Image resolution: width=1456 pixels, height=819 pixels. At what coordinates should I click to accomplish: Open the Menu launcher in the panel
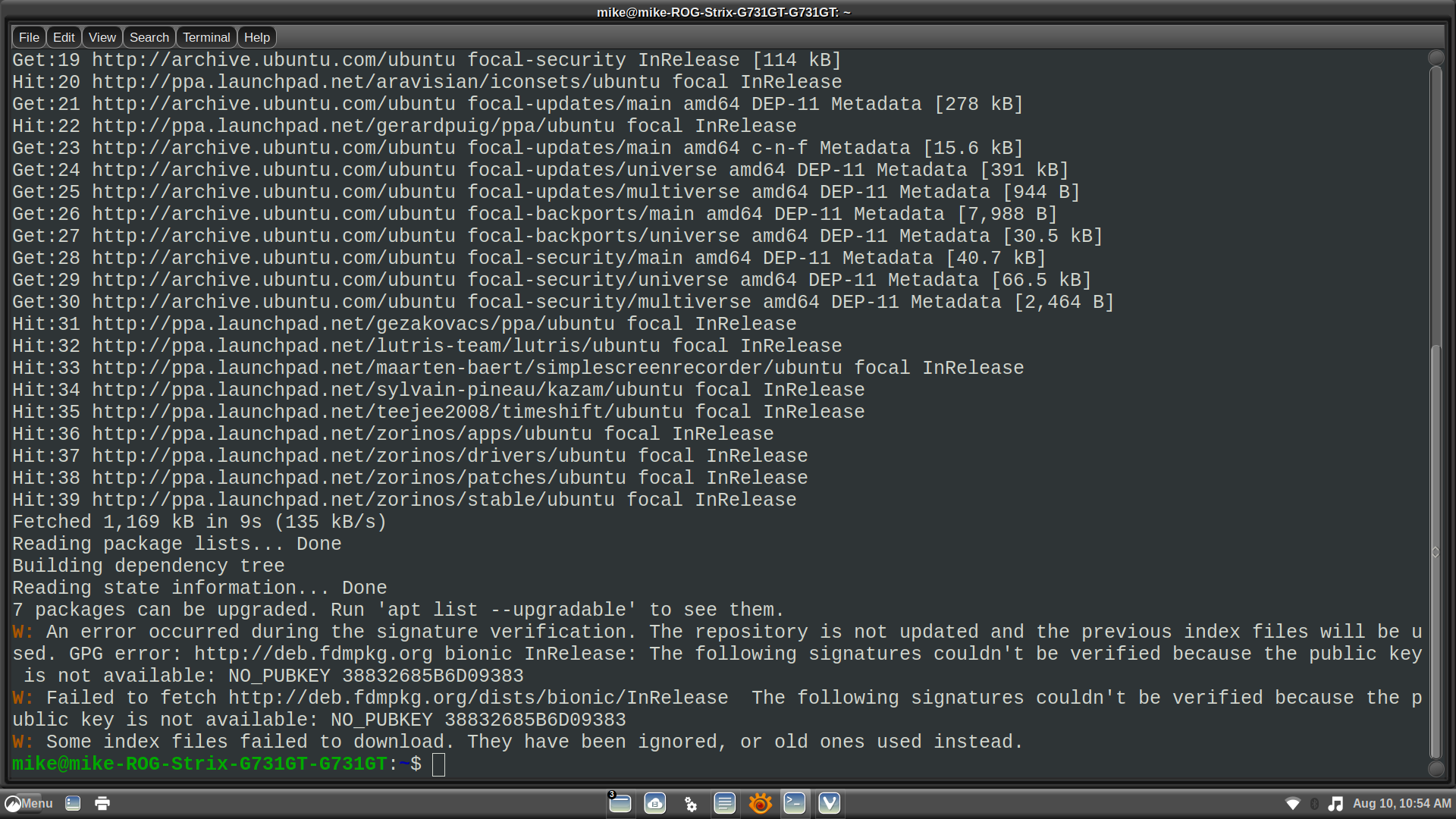coord(29,803)
